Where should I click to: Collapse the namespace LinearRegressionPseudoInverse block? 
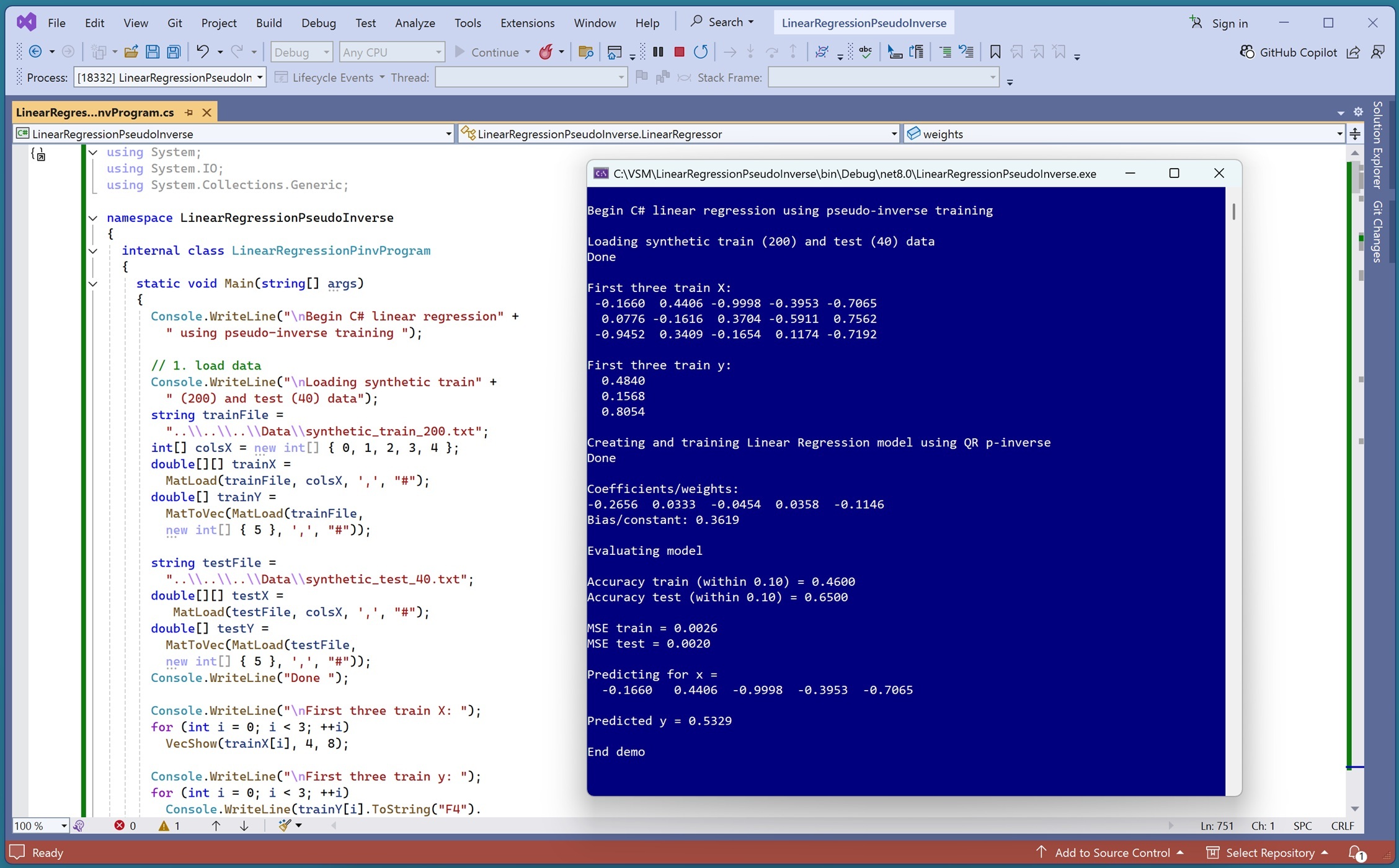pos(93,218)
